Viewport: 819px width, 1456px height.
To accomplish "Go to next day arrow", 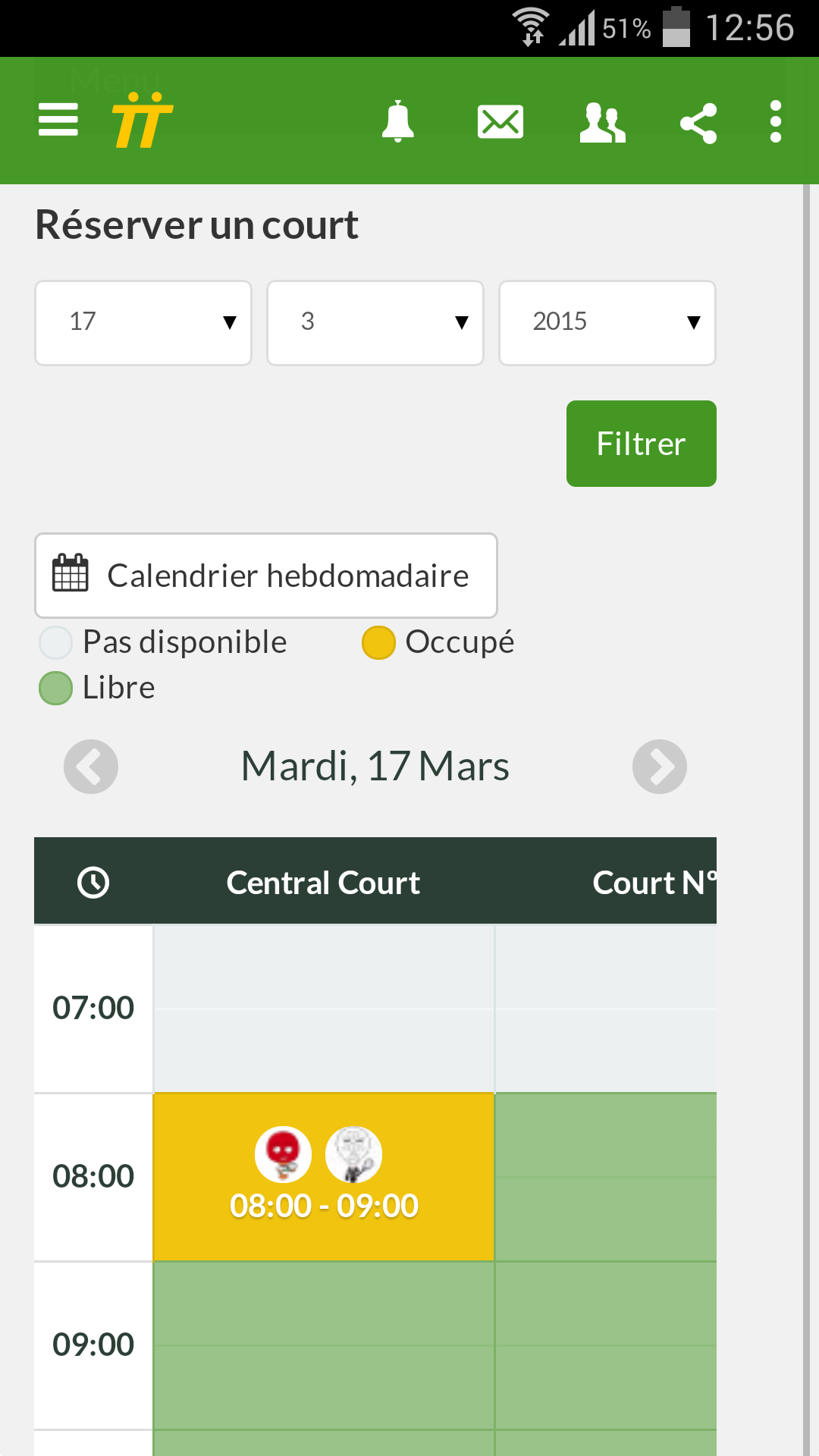I will 660,767.
